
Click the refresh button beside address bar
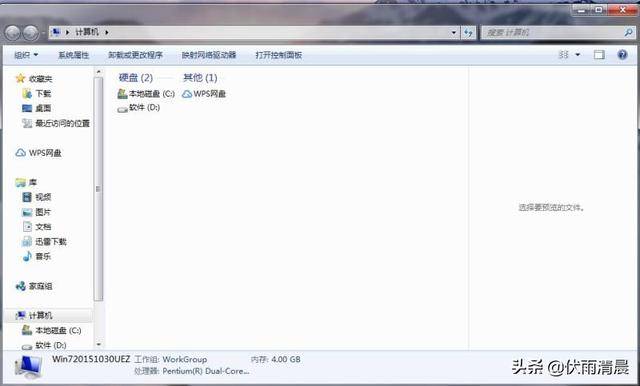(x=468, y=32)
